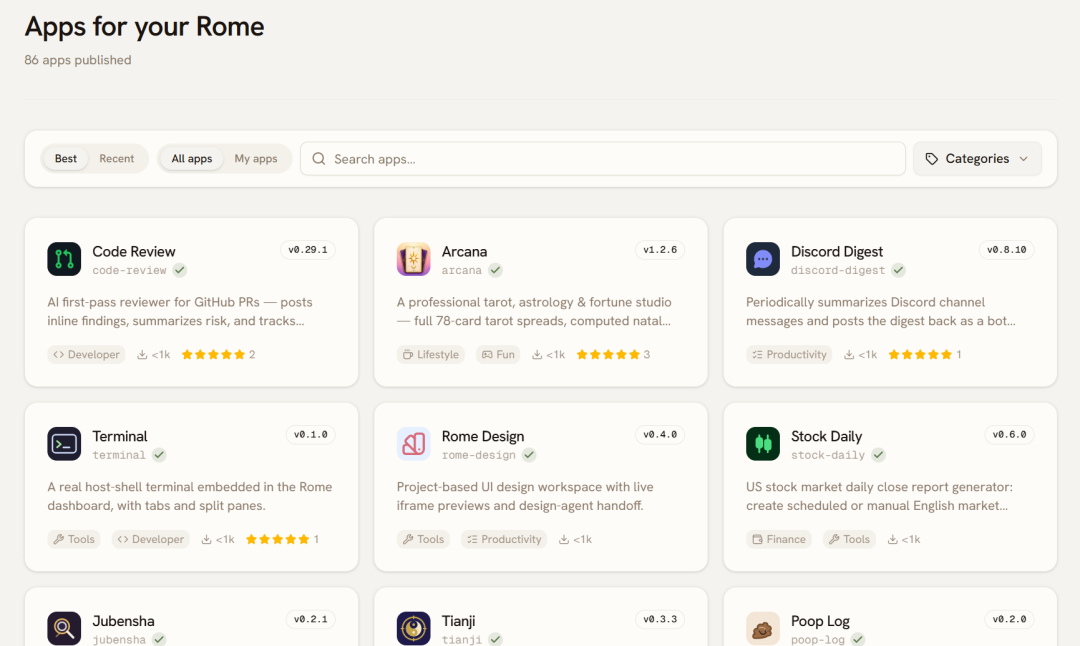Click the download count icon on Stock Daily

(x=892, y=539)
